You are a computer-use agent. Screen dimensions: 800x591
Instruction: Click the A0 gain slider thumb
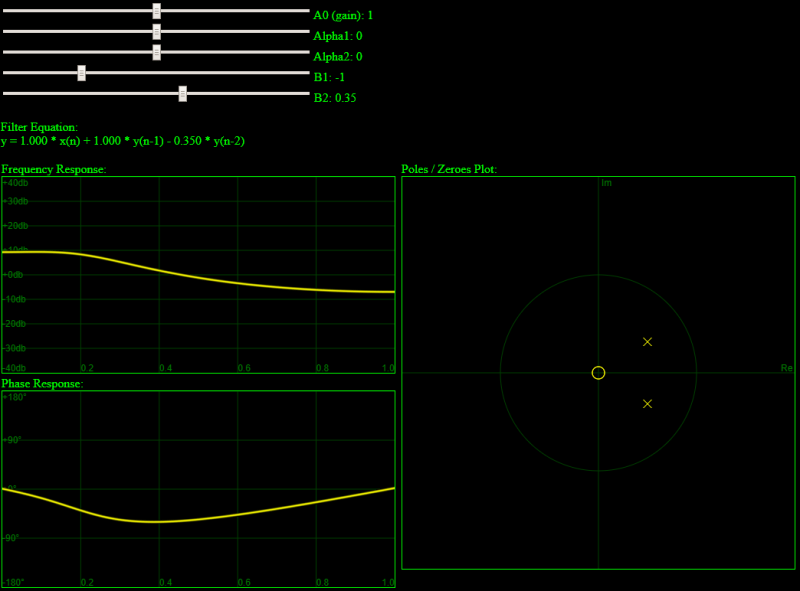(157, 11)
